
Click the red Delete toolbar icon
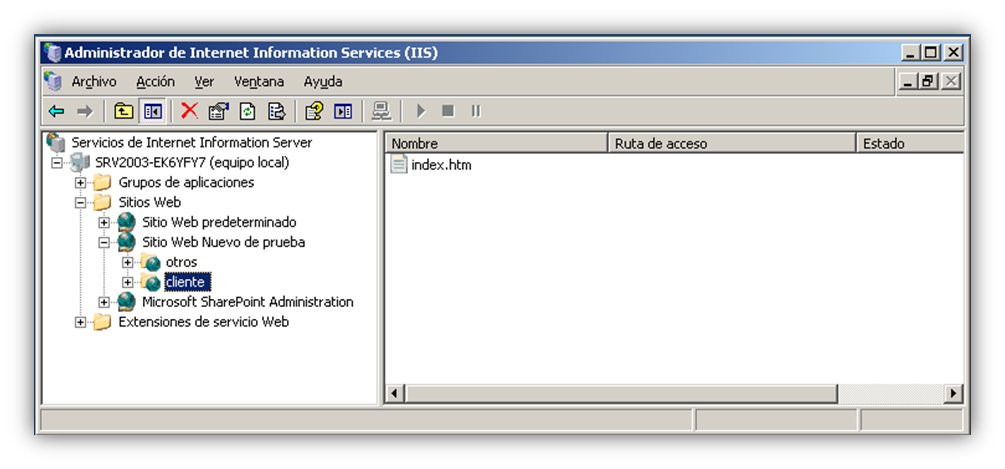pos(189,111)
